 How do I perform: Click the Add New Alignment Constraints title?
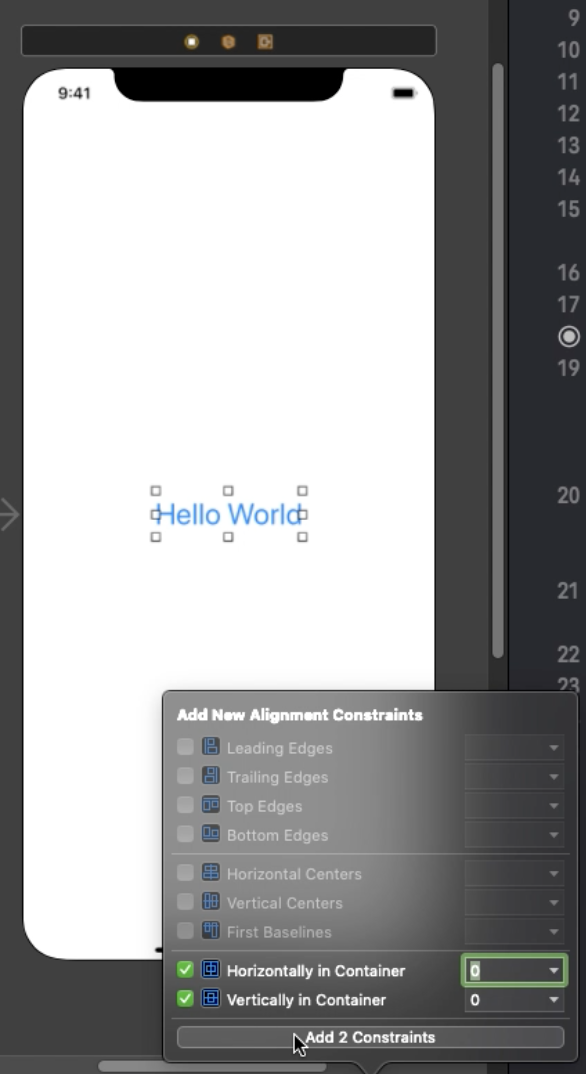pyautogui.click(x=300, y=715)
